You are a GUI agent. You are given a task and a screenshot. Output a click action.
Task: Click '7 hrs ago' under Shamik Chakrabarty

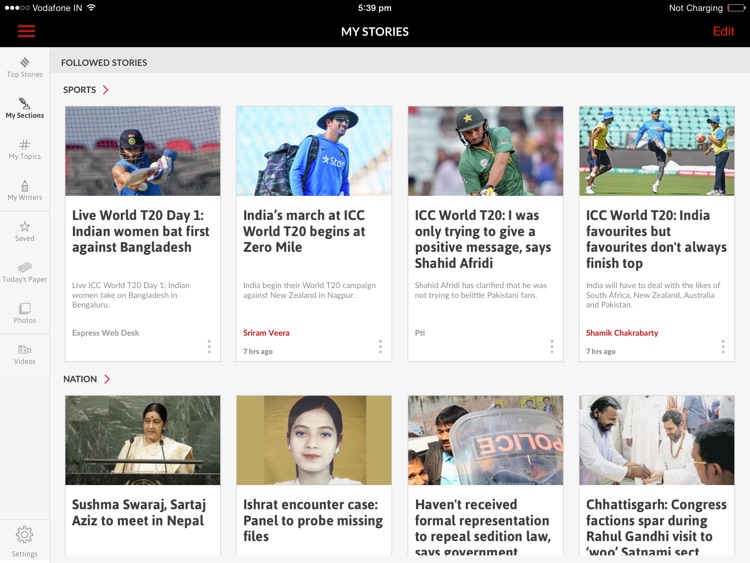[600, 352]
